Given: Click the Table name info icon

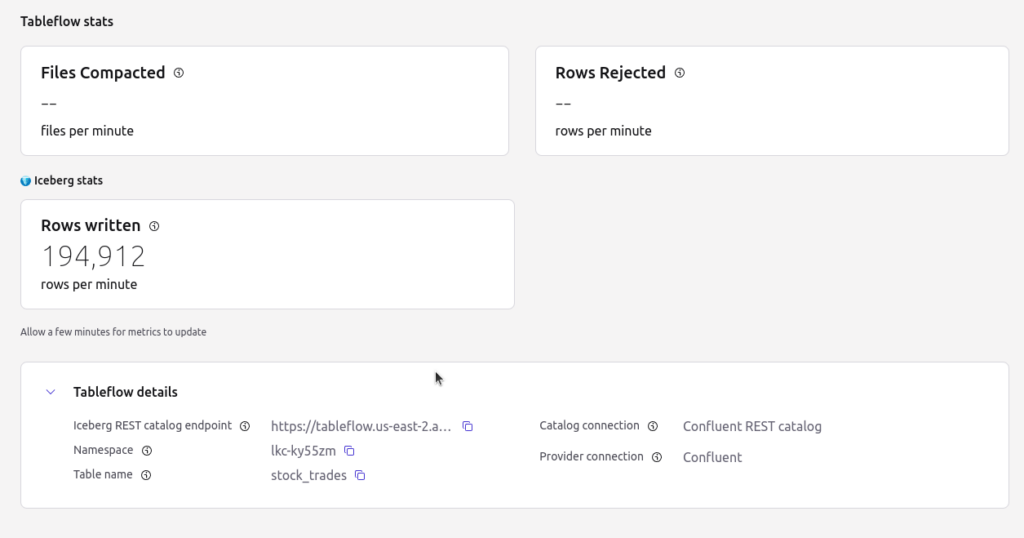Looking at the screenshot, I should (x=146, y=475).
